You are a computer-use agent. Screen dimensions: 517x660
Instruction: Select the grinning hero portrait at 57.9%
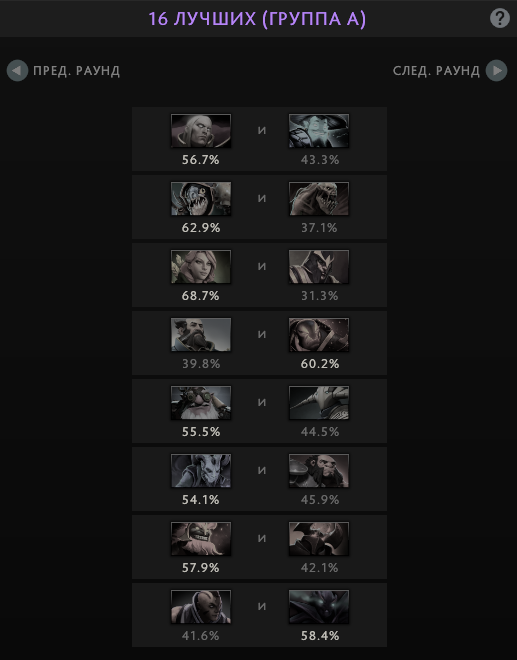pos(201,539)
